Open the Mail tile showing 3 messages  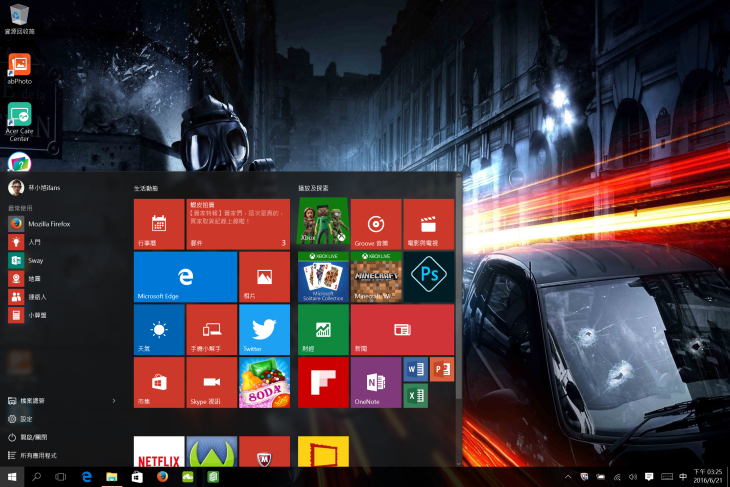(238, 224)
